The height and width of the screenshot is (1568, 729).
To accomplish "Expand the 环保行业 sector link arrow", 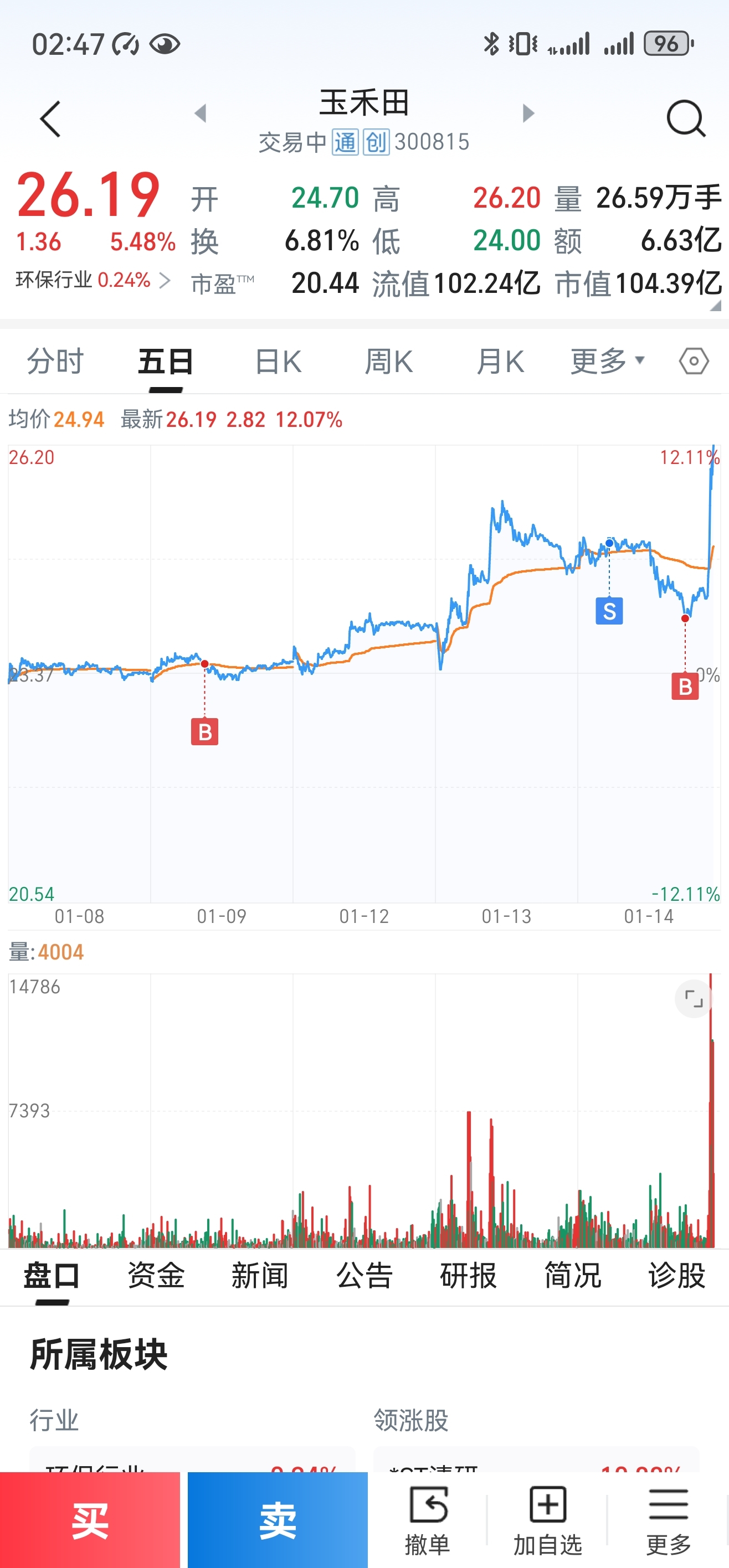I will [164, 281].
